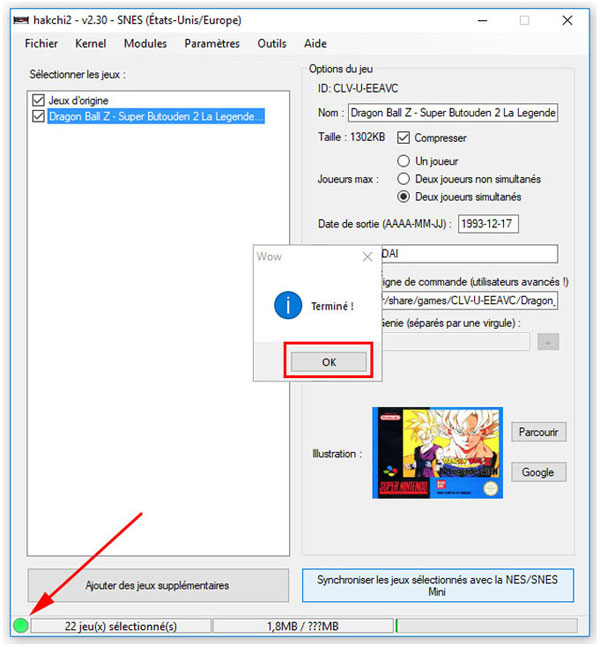Image resolution: width=600 pixels, height=646 pixels.
Task: Open the Aide menu
Action: [x=315, y=43]
